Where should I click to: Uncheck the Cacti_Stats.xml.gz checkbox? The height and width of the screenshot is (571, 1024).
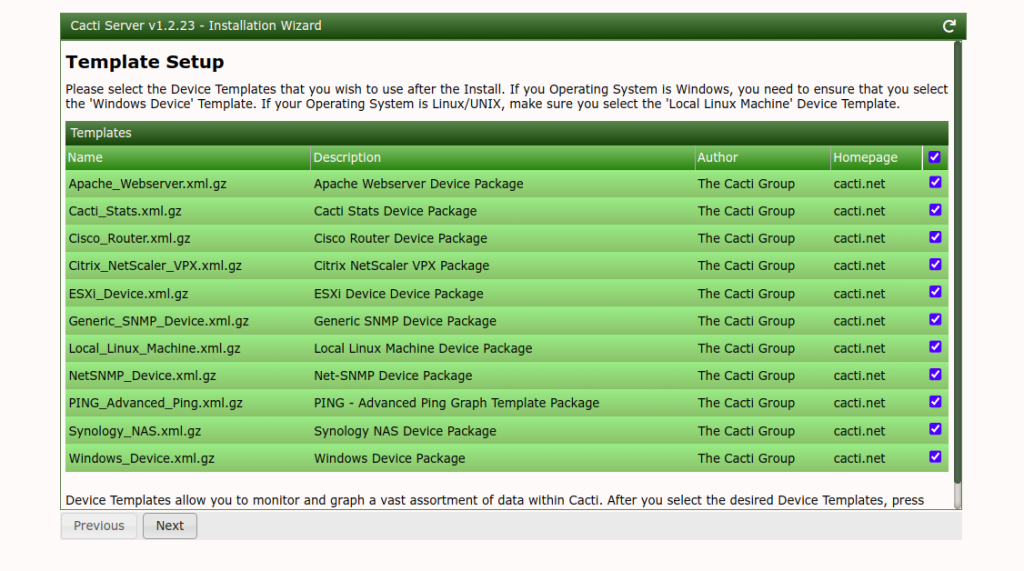(935, 210)
